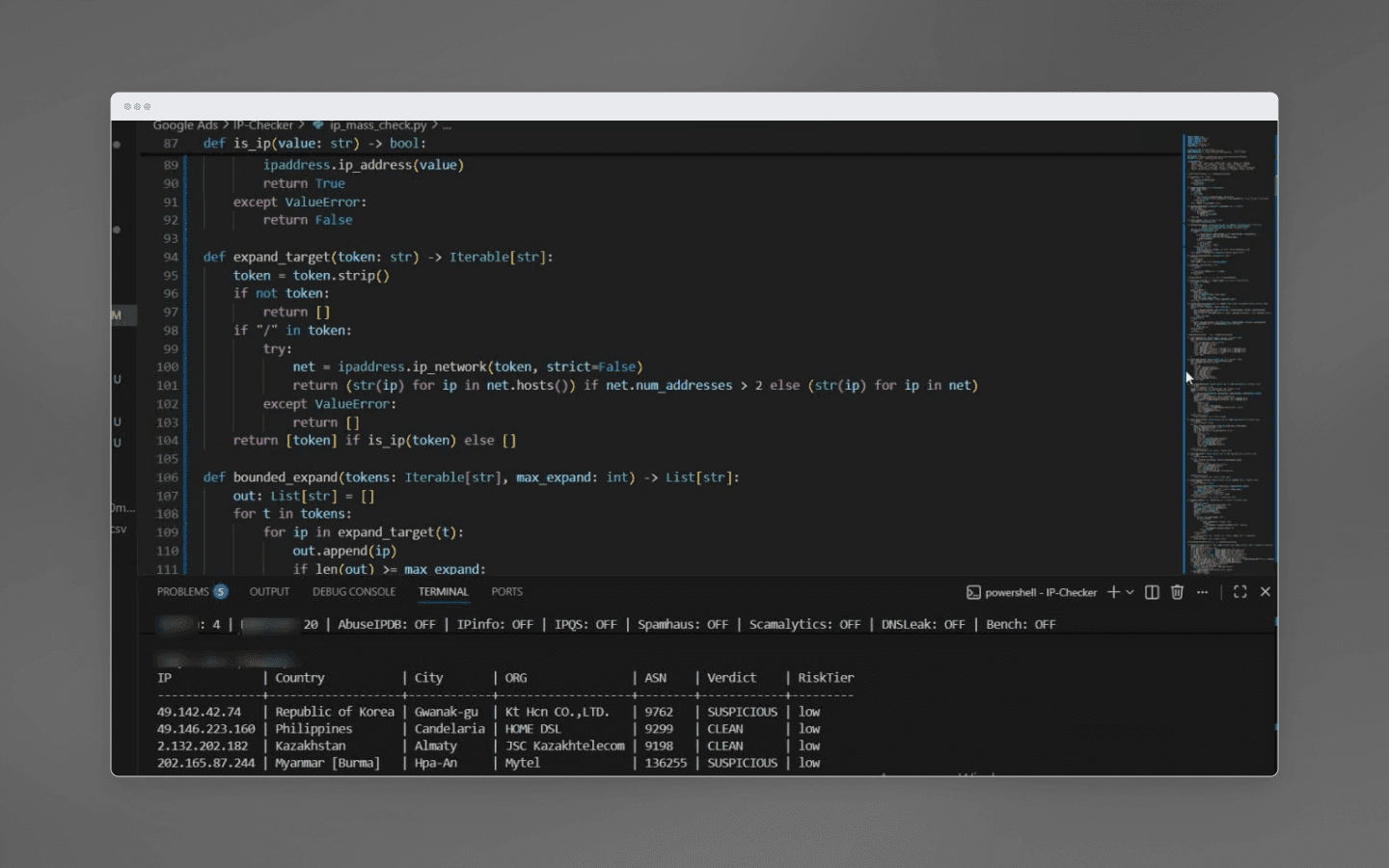Click the powershell icon in the terminal title
Viewport: 1389px width, 868px height.
[x=971, y=591]
